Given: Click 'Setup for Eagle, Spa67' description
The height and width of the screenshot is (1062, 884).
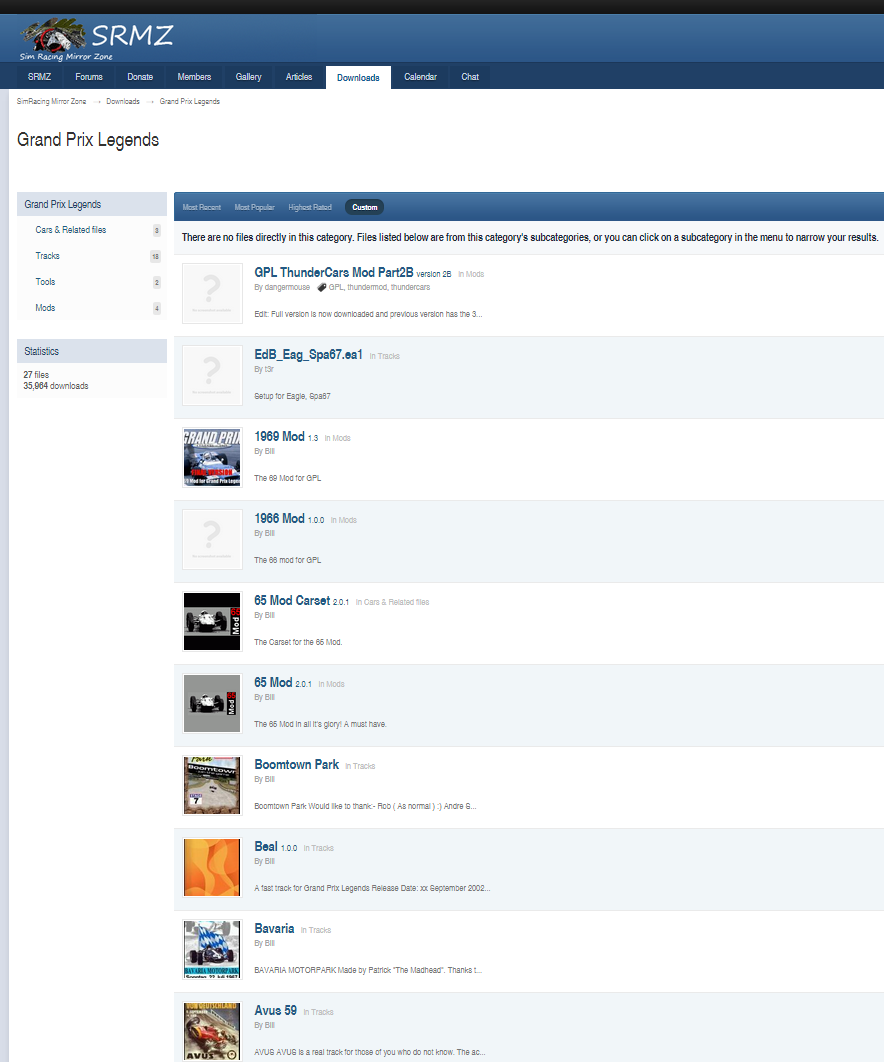Looking at the screenshot, I should coord(293,396).
